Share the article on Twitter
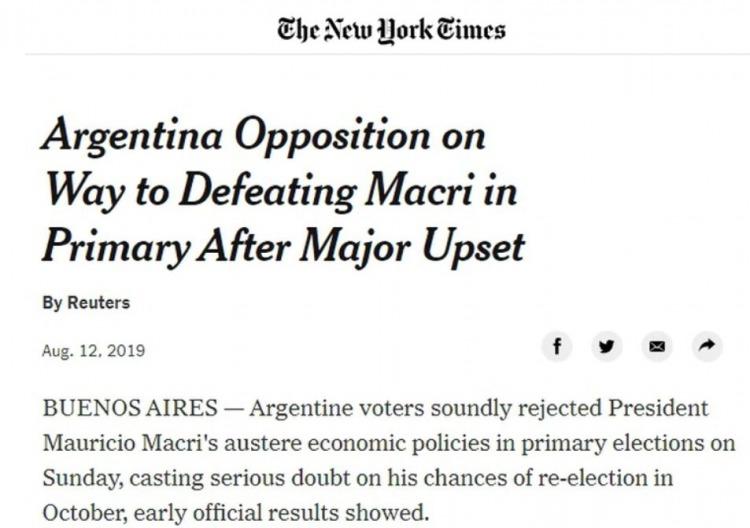The image size is (750, 528). (607, 346)
